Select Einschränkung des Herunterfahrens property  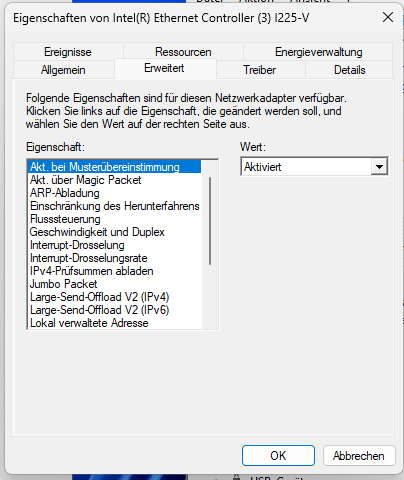[115, 206]
